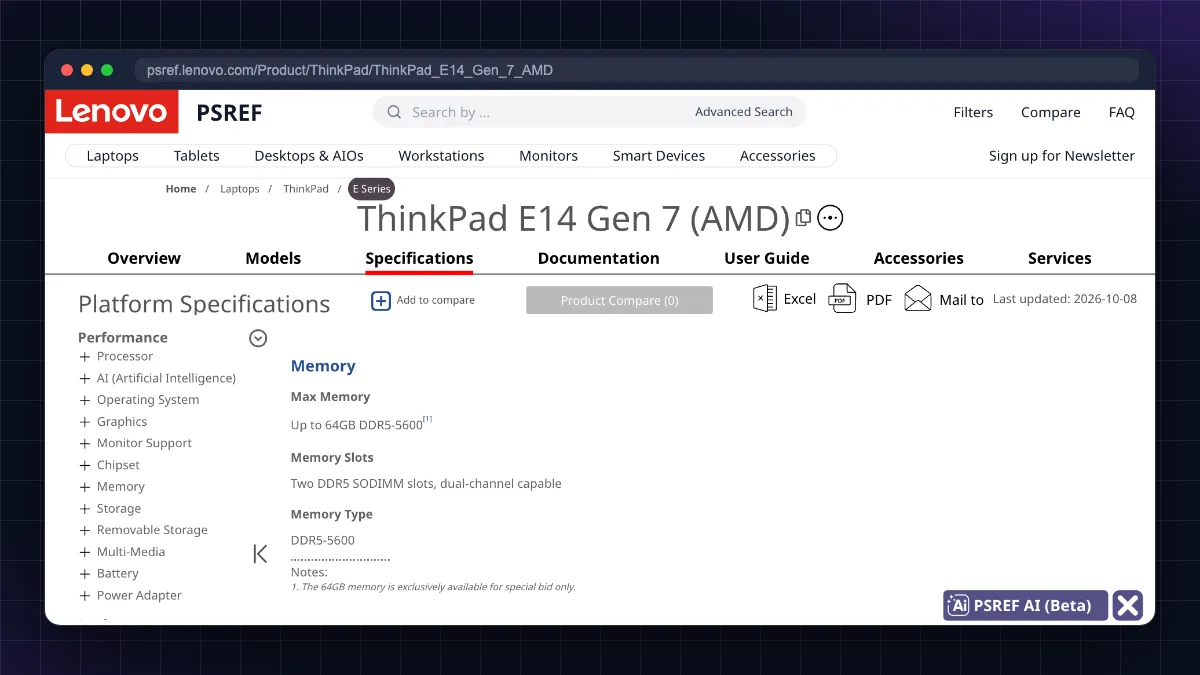Viewport: 1200px width, 675px height.
Task: Open Smart Devices category
Action: coord(659,156)
